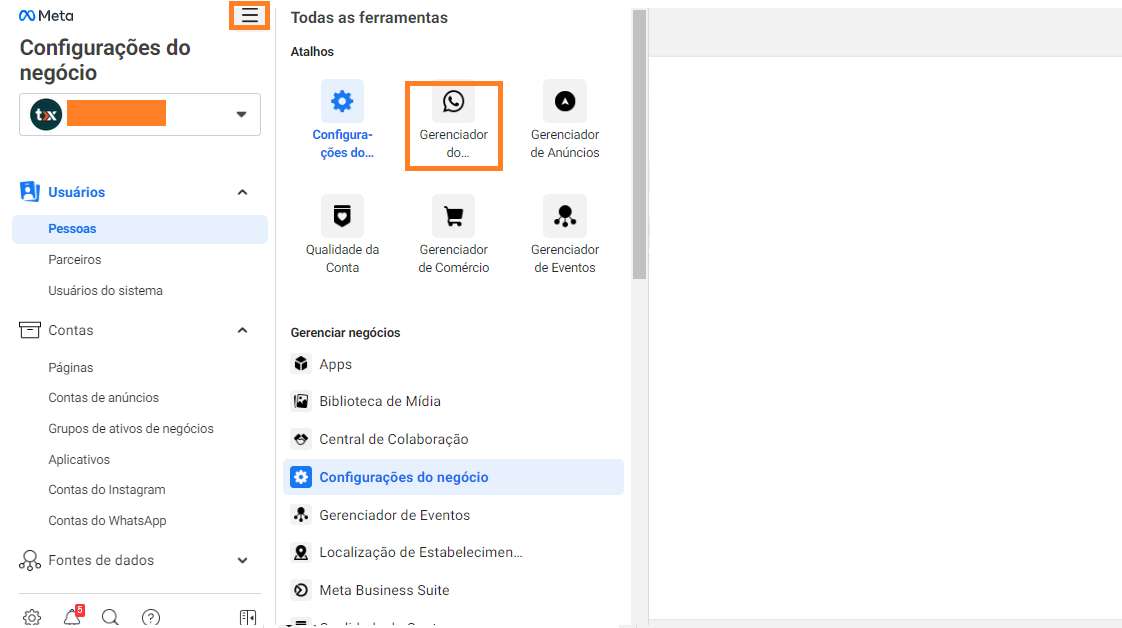Screen dimensions: 1122x628
Task: Open Contas de anúncios
Action: (x=103, y=398)
